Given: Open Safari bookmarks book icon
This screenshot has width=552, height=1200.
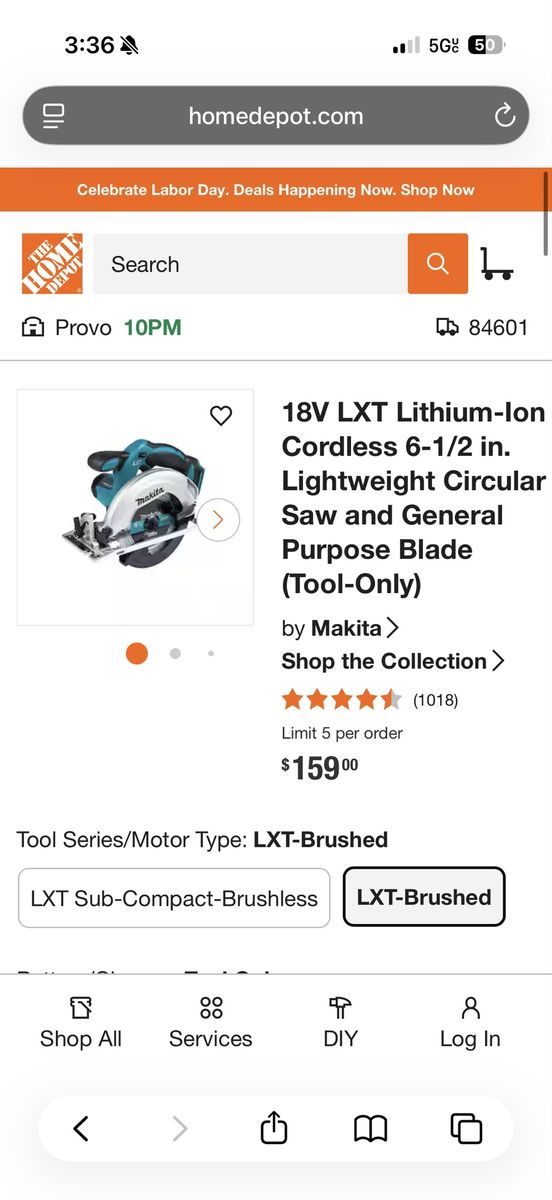Looking at the screenshot, I should coord(371,1129).
